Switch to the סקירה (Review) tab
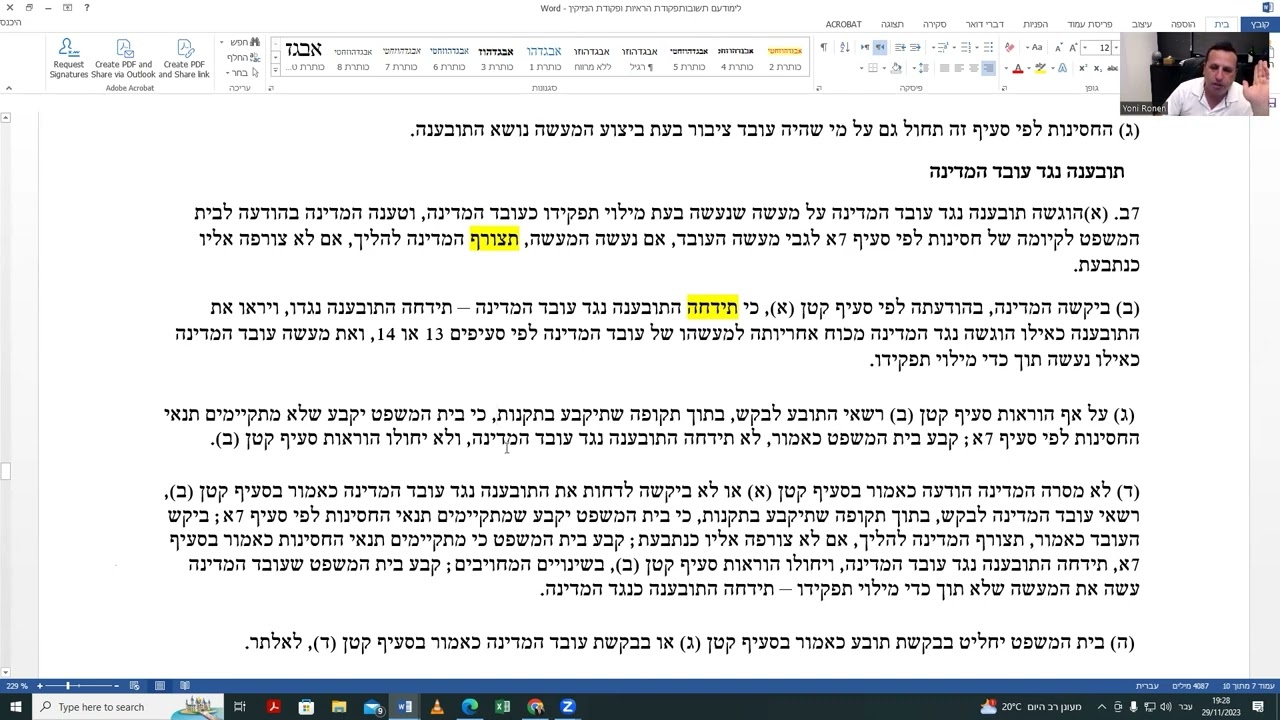Viewport: 1280px width, 720px height. 934,24
